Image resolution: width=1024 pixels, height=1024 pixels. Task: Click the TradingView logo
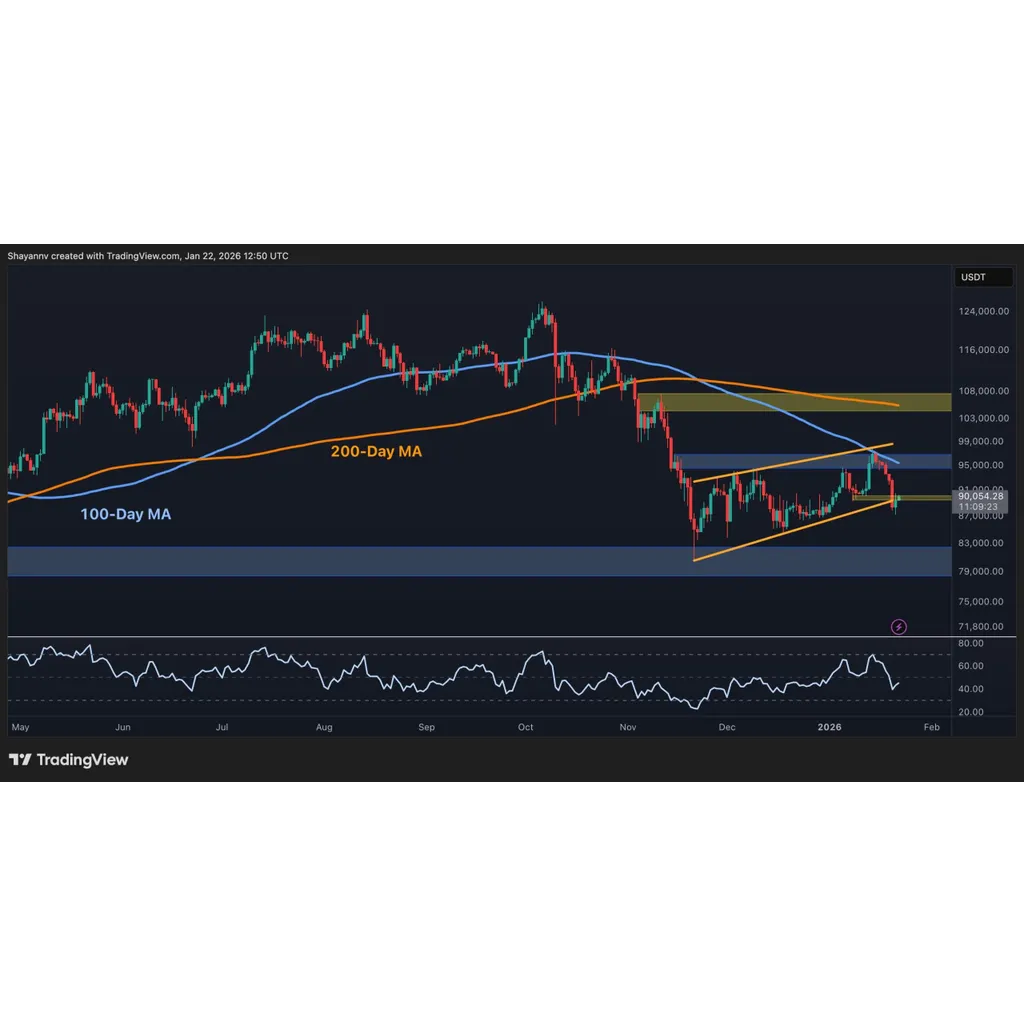(x=69, y=760)
